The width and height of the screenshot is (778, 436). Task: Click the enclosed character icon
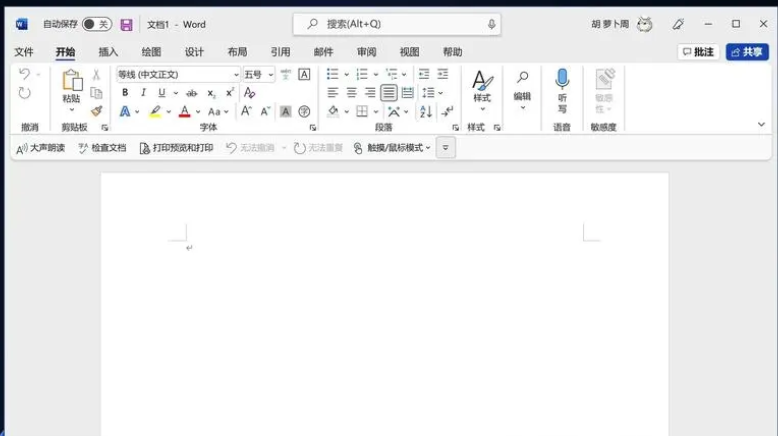[x=304, y=112]
